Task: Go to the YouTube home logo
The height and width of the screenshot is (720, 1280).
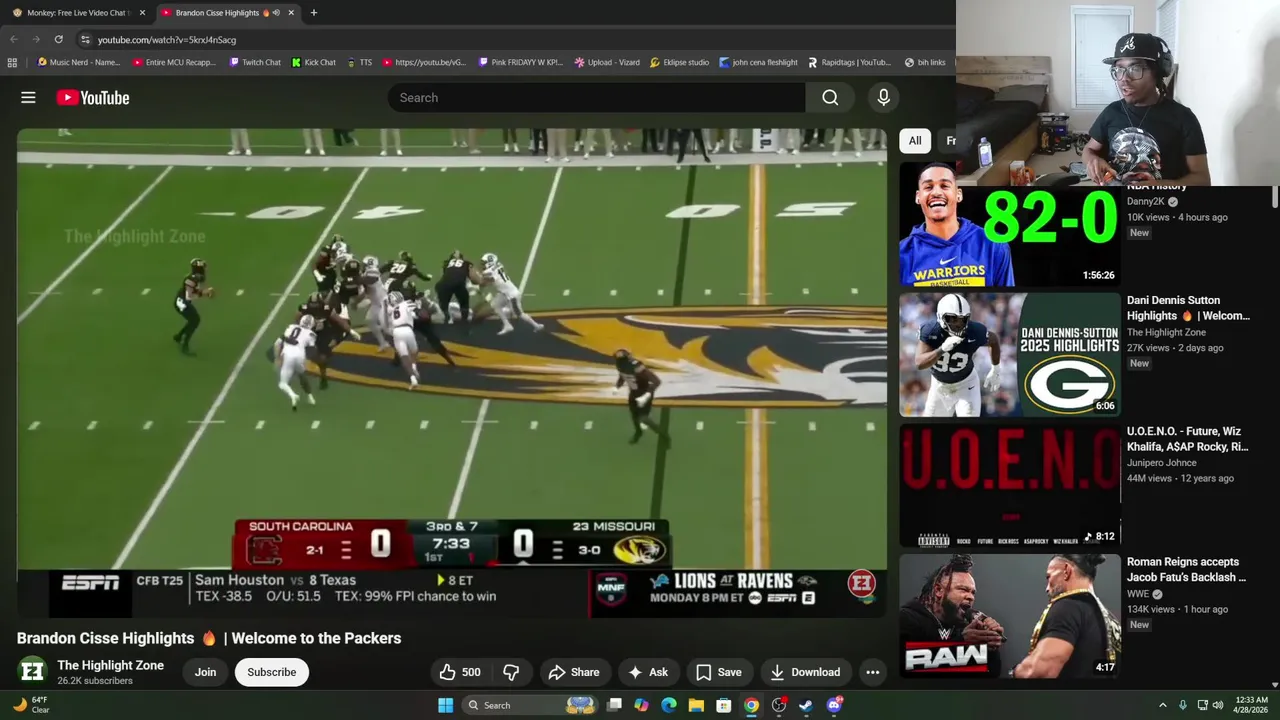Action: coord(93,97)
